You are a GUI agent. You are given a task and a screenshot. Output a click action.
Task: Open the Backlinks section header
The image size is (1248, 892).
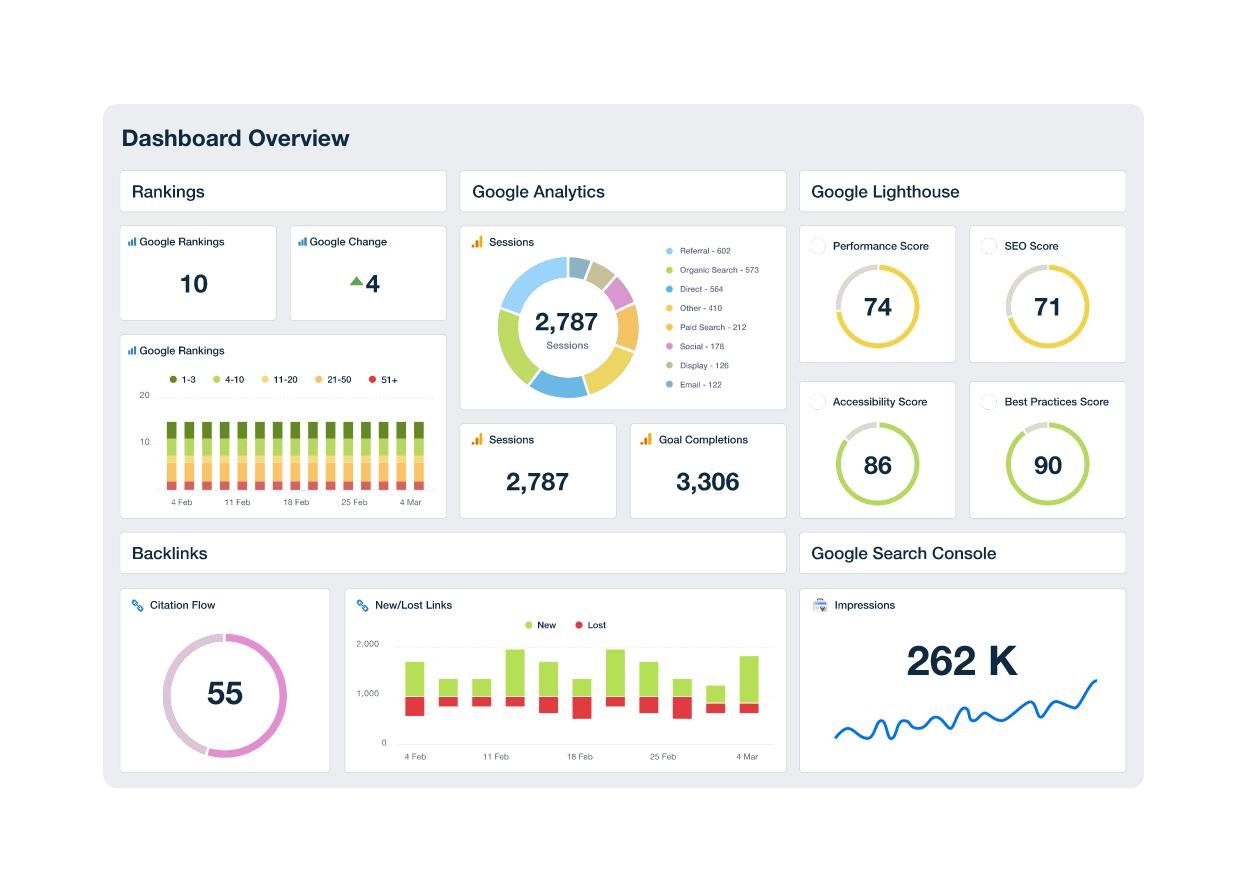(x=453, y=553)
